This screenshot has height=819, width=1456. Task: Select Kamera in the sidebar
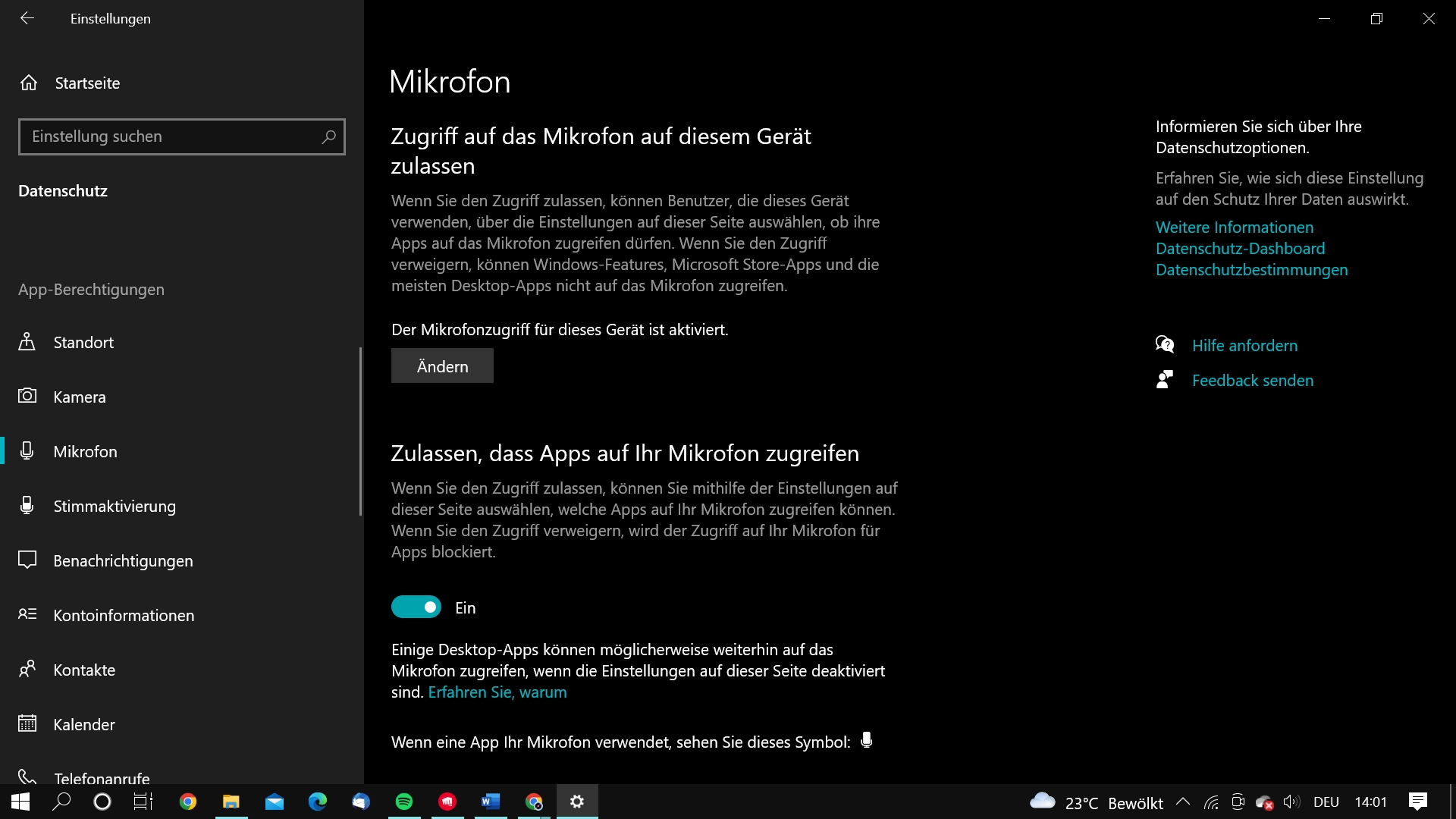point(79,397)
